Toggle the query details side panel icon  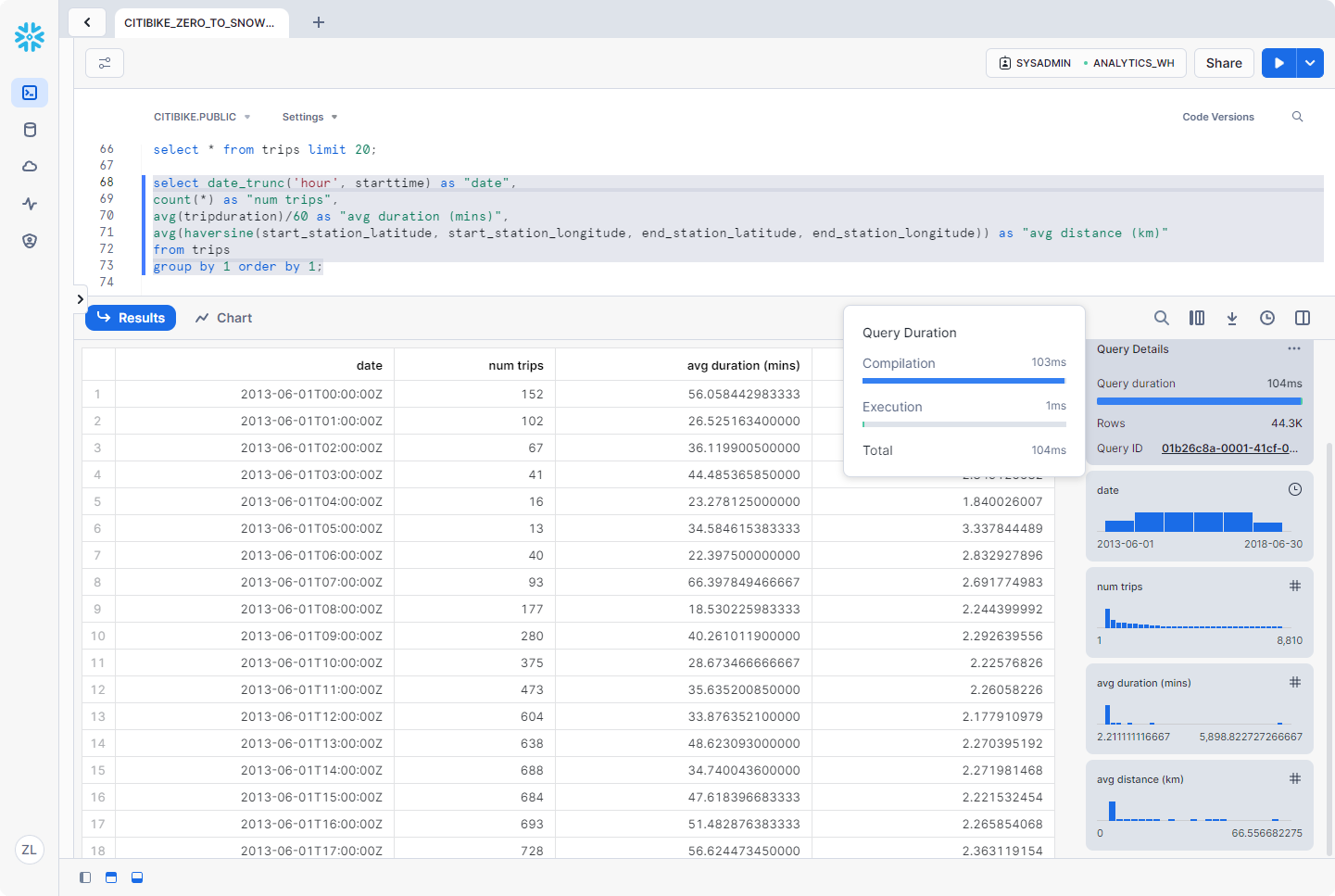point(1303,318)
